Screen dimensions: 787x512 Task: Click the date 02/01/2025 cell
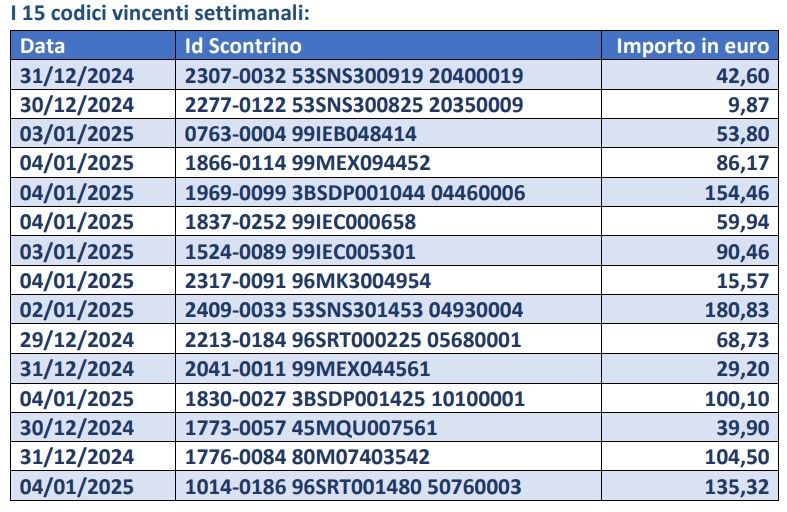(x=93, y=310)
